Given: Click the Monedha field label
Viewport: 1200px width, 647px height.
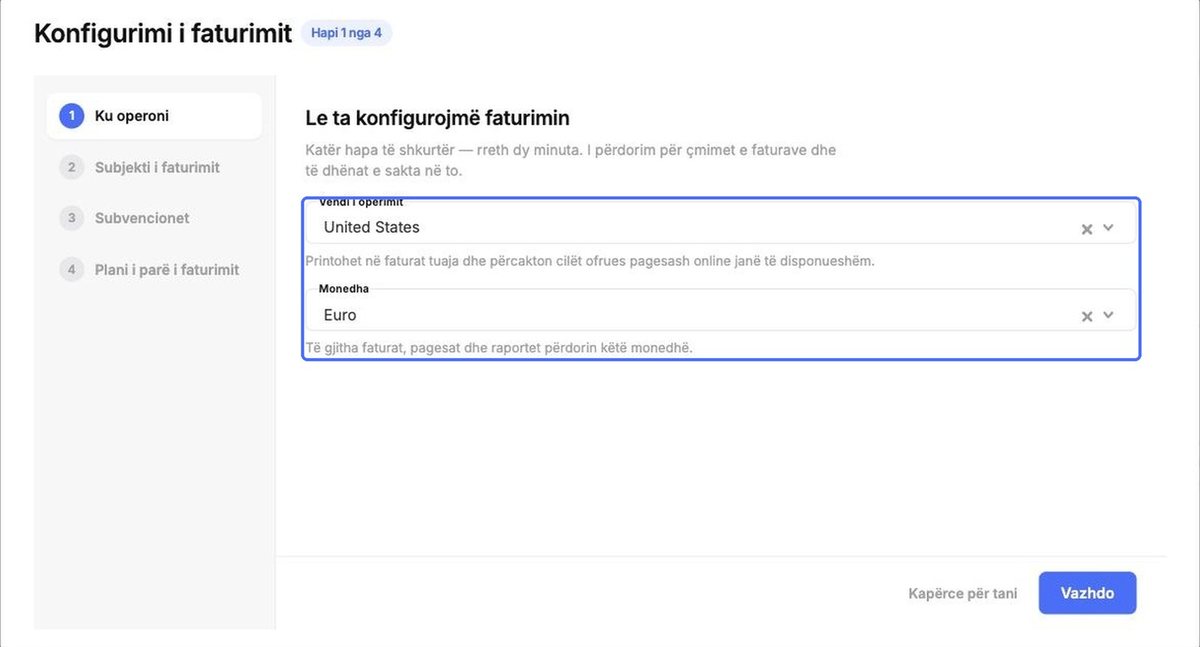Looking at the screenshot, I should click(344, 289).
